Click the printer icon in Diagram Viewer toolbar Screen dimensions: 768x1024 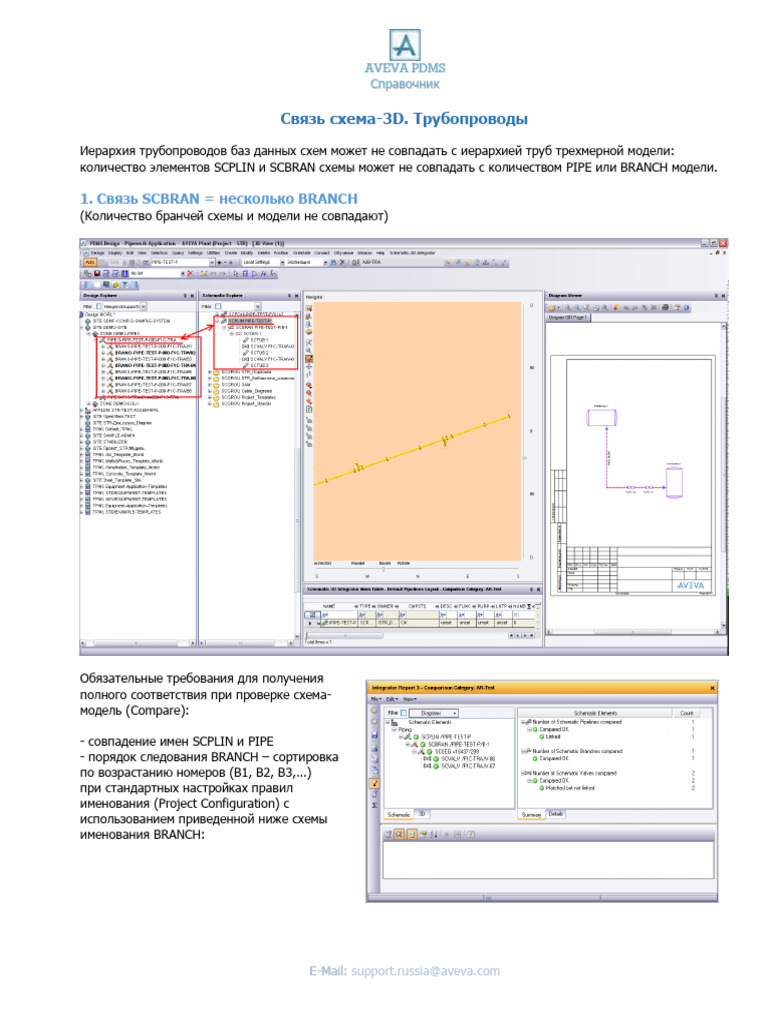coord(665,308)
